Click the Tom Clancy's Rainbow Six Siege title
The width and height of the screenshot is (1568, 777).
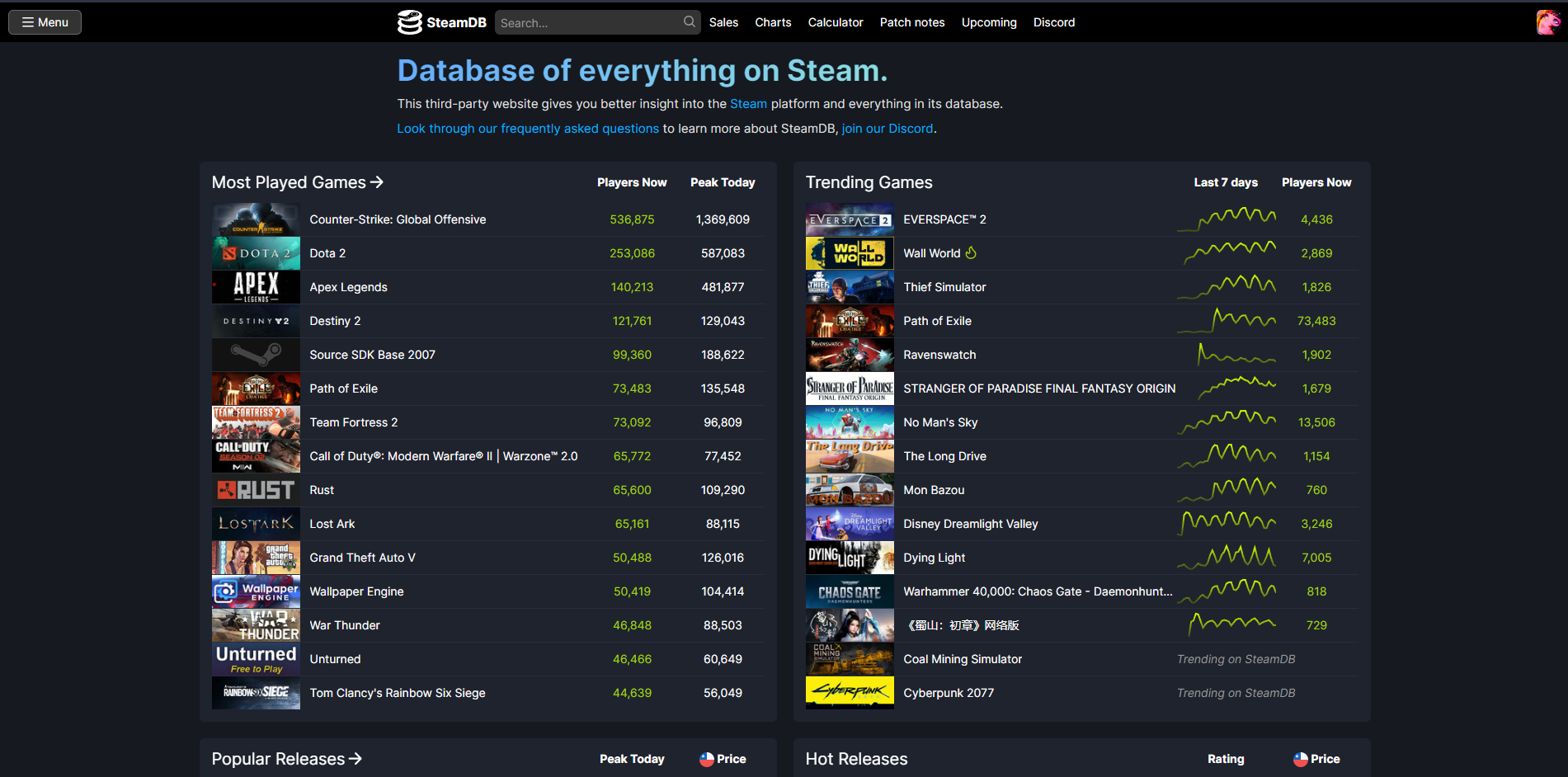398,693
